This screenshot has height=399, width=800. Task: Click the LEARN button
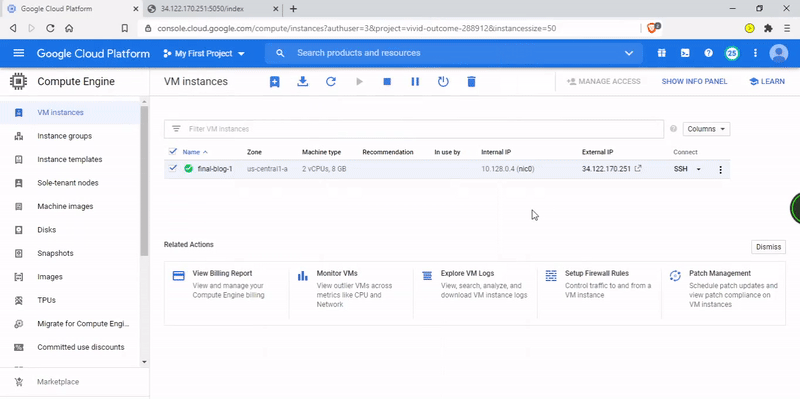(x=767, y=82)
